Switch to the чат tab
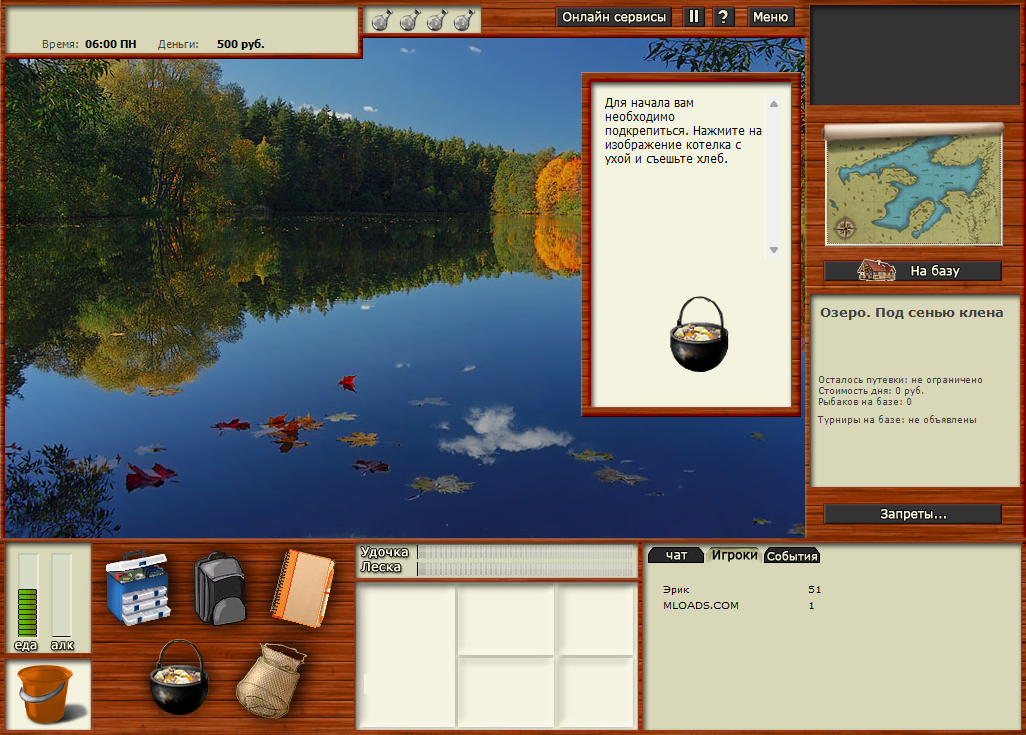 click(676, 555)
